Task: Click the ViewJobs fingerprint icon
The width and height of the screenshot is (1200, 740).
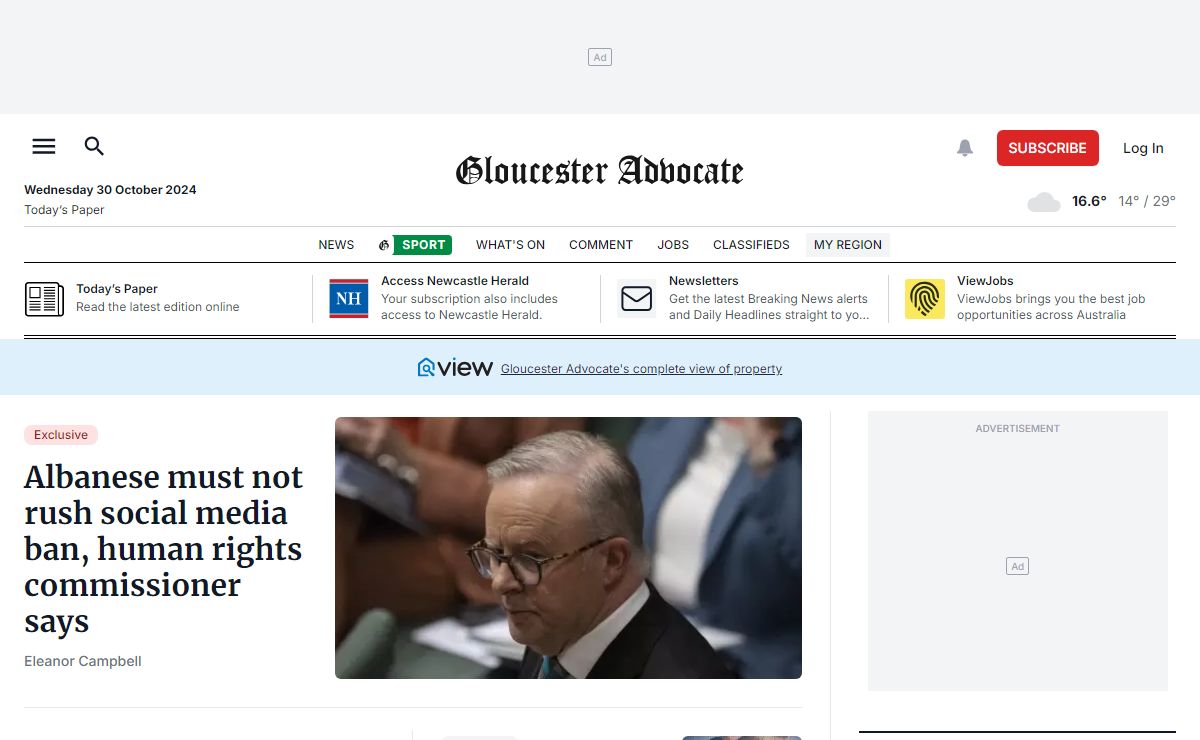Action: coord(925,299)
